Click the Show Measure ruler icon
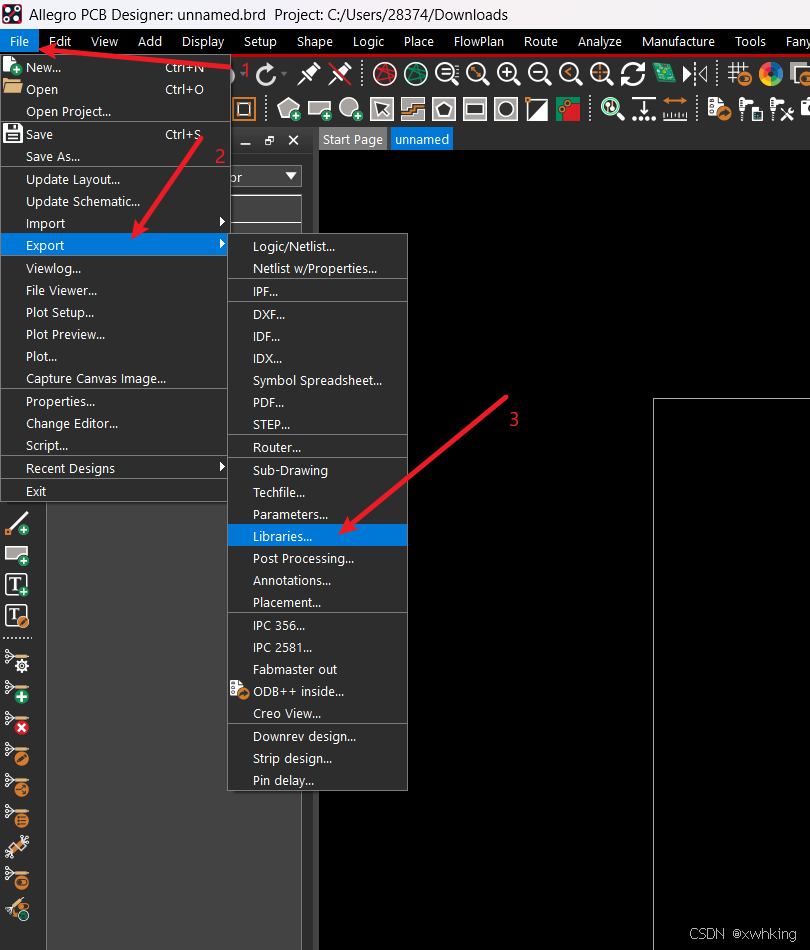 (675, 110)
